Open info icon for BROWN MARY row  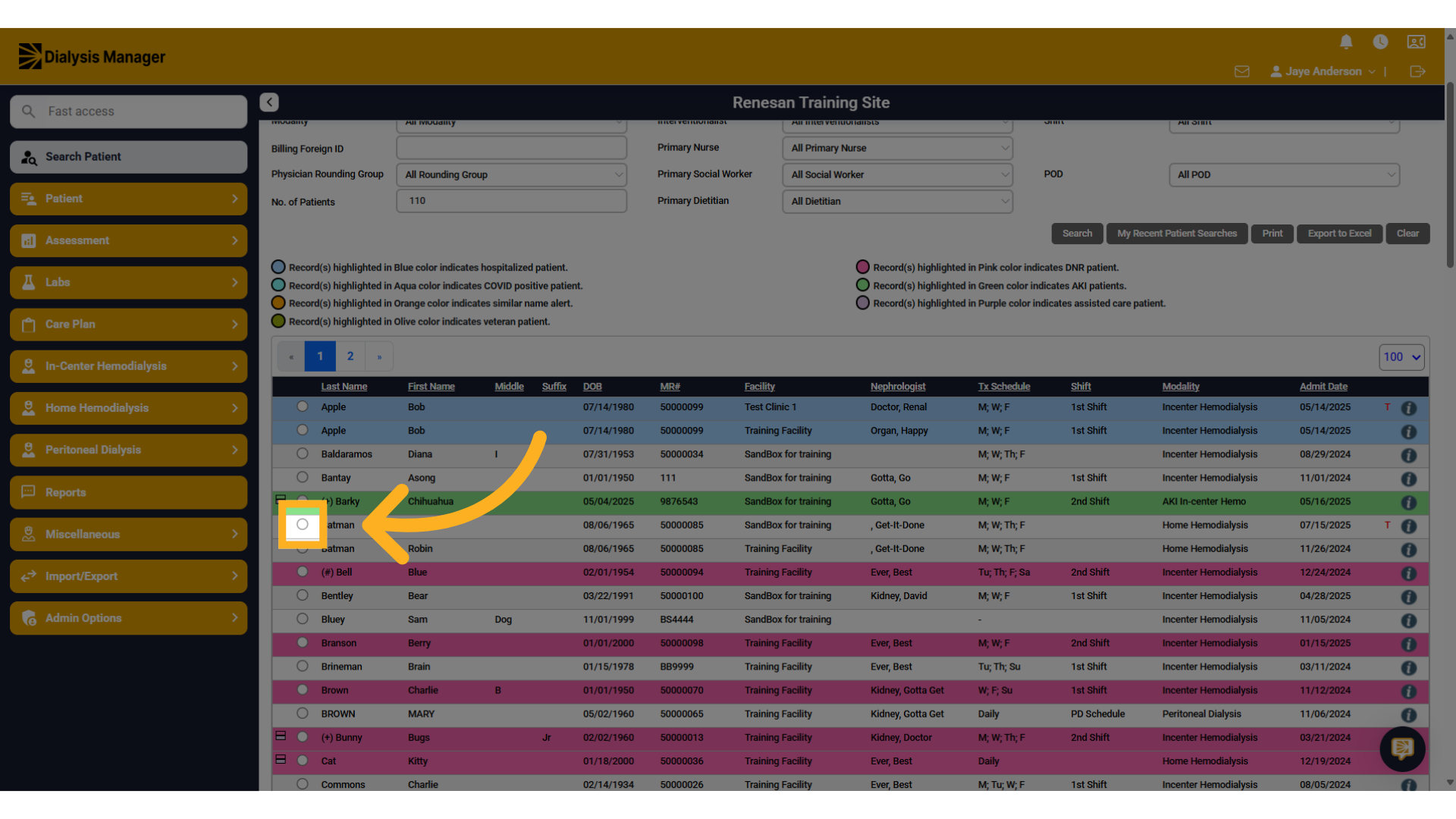point(1409,714)
